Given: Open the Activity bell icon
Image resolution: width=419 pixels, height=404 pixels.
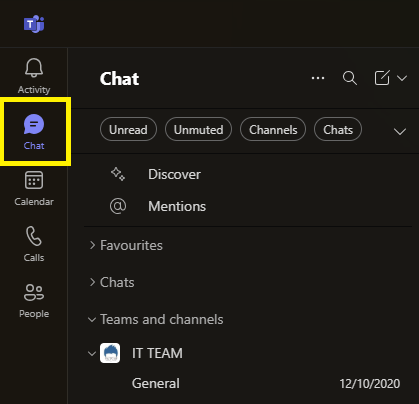Looking at the screenshot, I should coord(34,68).
